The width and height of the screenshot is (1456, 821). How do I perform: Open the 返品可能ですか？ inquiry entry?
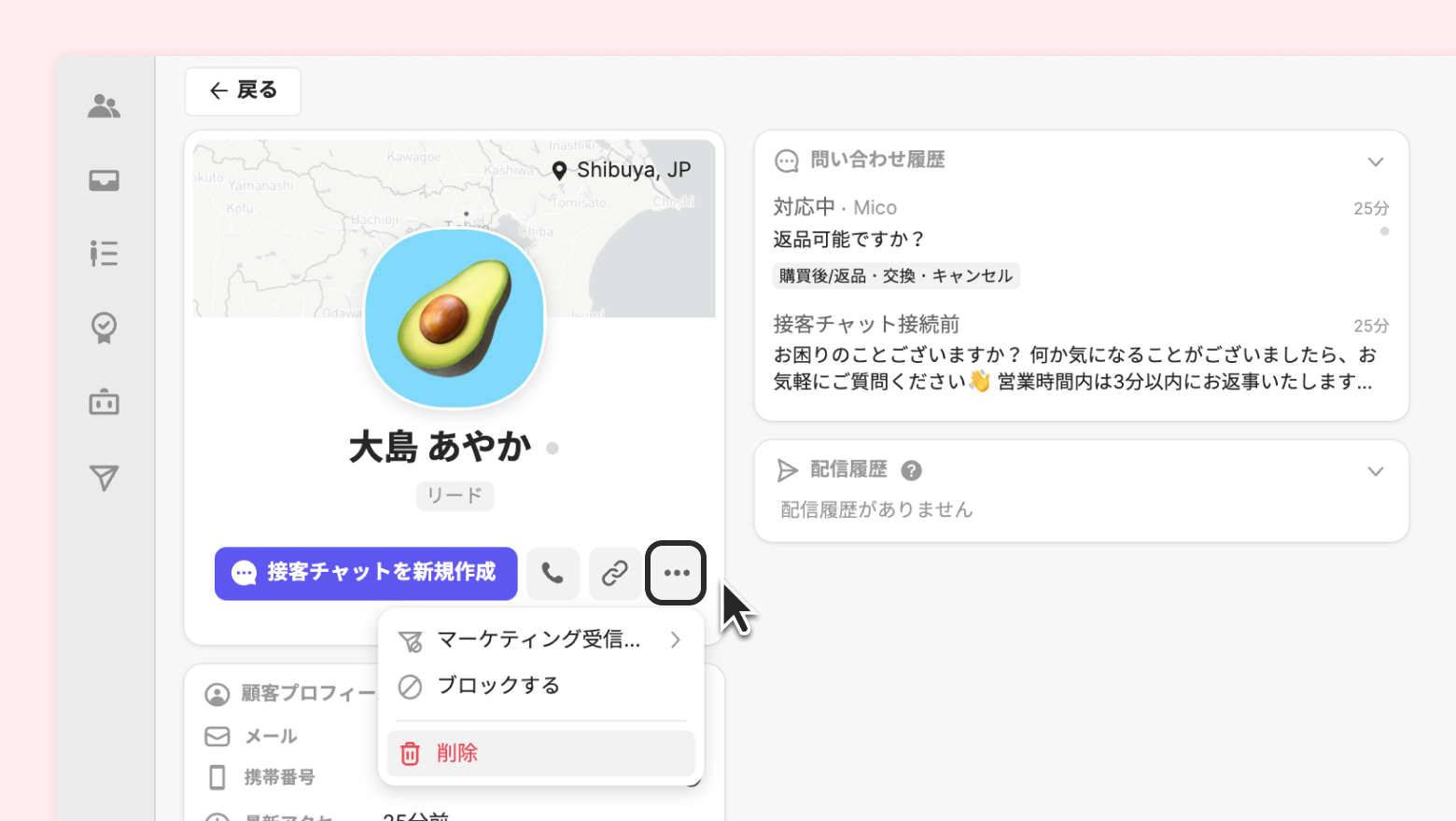848,240
